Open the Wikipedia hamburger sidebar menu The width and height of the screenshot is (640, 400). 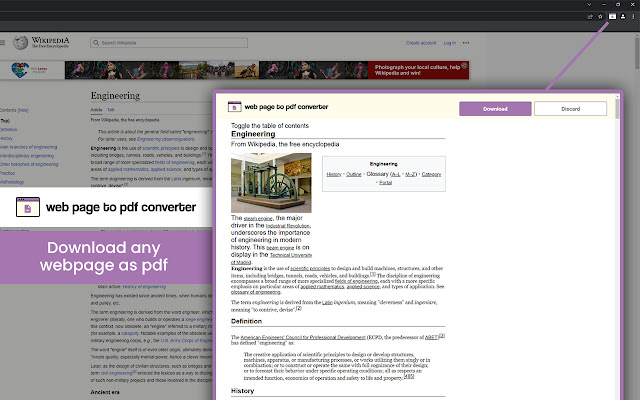pos(2,42)
